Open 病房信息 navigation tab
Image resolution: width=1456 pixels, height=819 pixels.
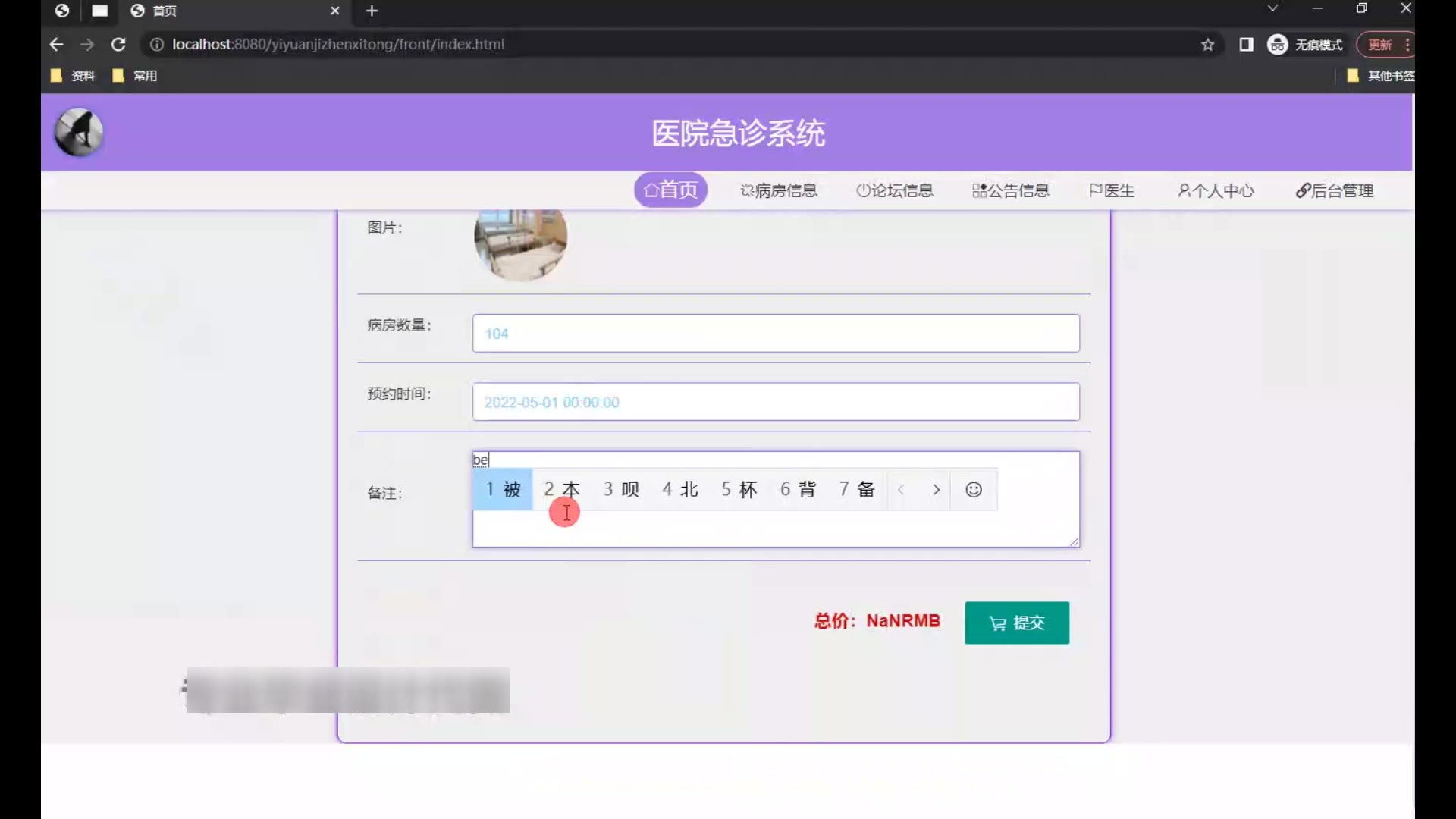(x=779, y=190)
